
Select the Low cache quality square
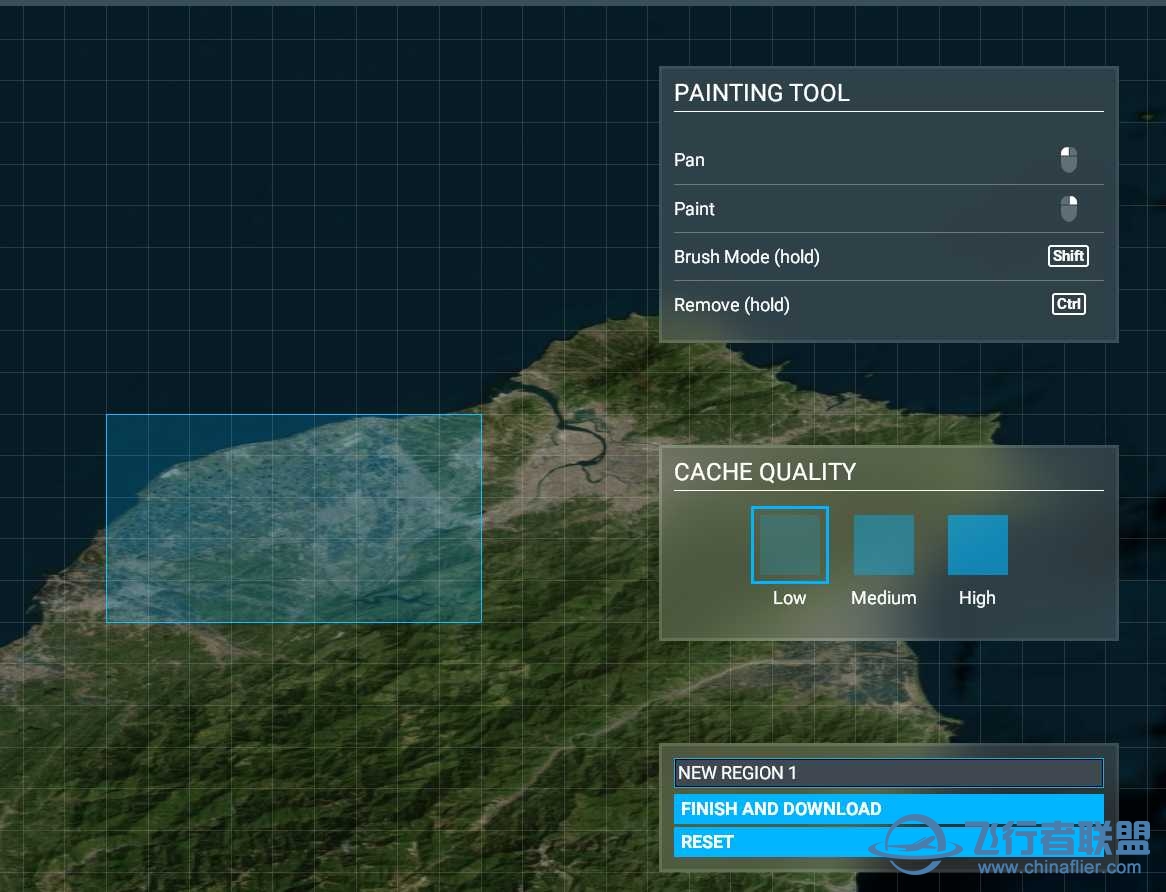[789, 545]
